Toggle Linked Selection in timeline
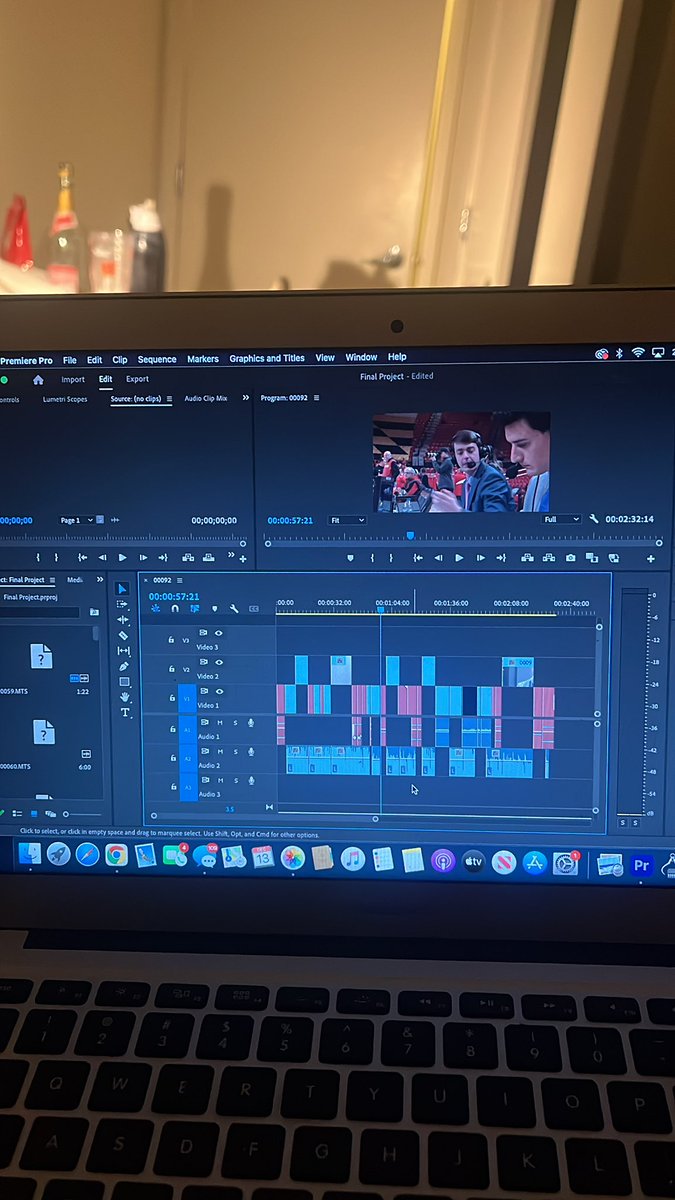675x1200 pixels. (x=194, y=608)
